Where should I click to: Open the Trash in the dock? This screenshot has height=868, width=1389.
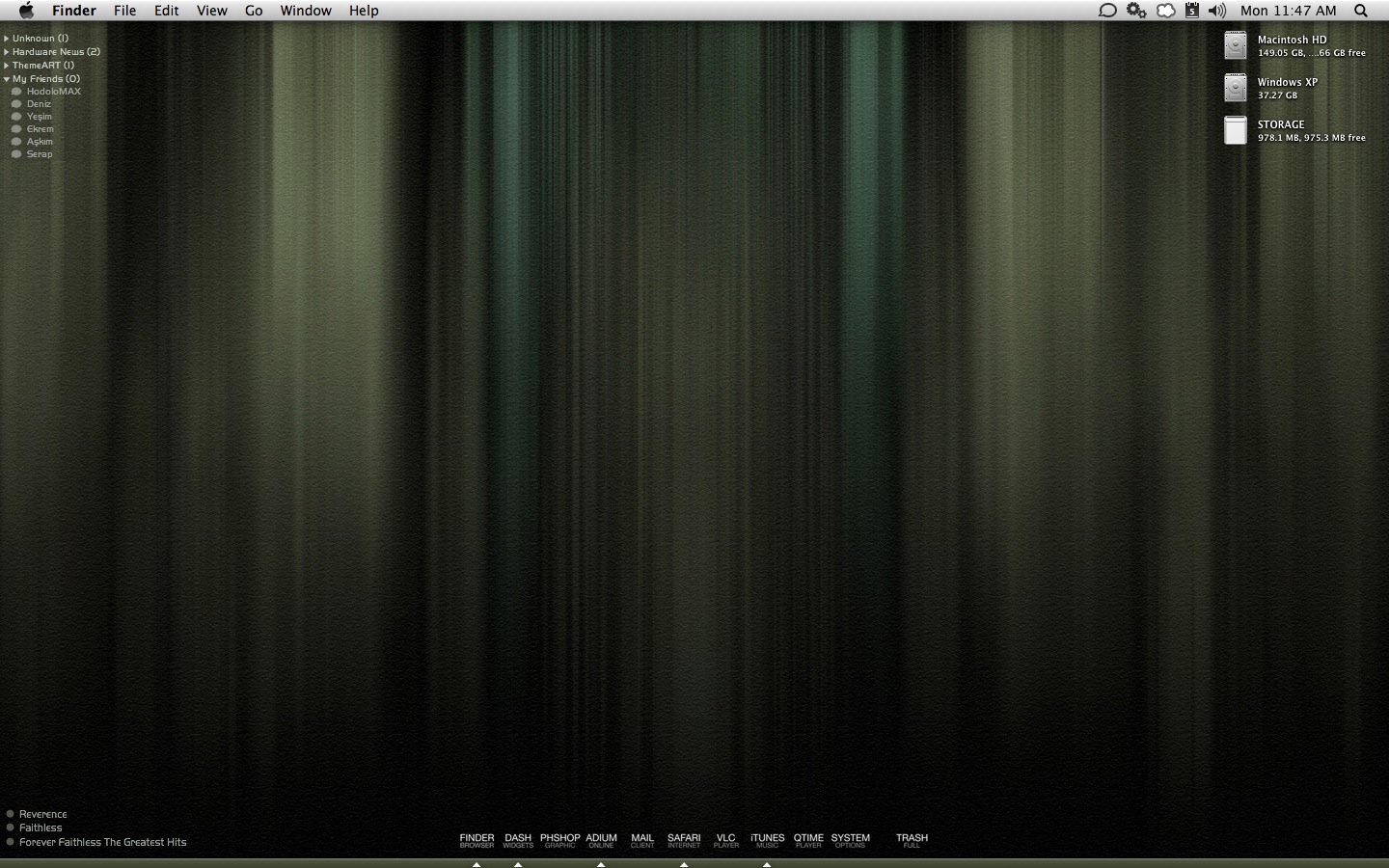click(912, 841)
